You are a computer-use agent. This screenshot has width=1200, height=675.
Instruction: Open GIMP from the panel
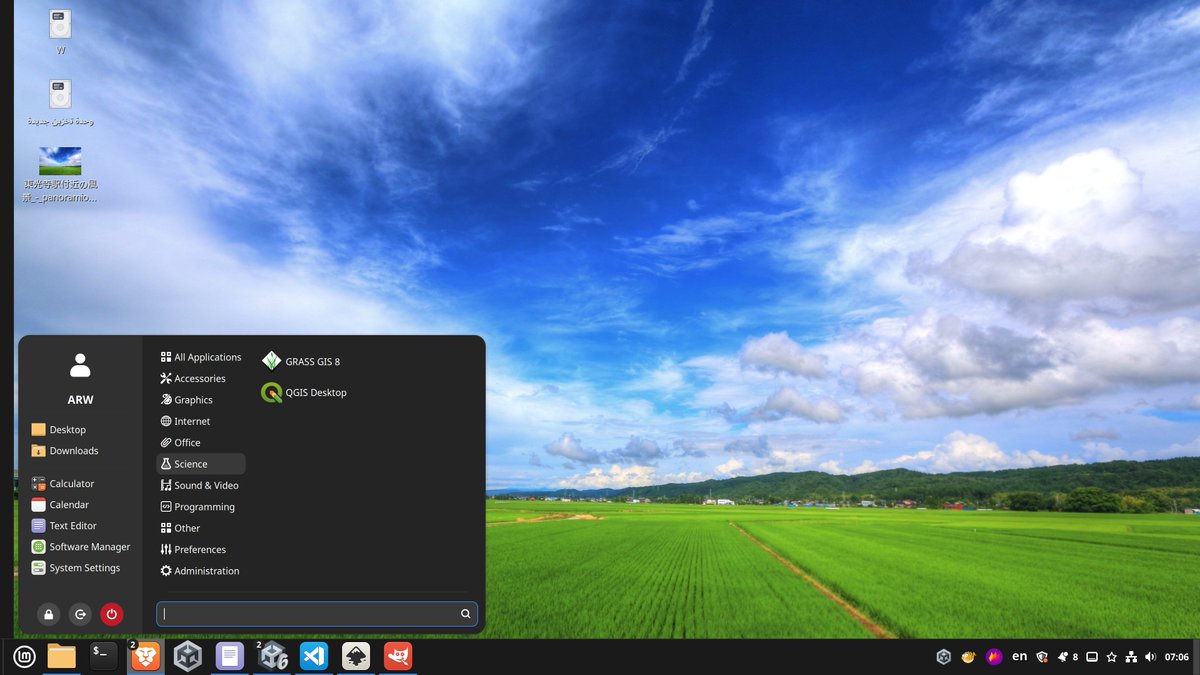coord(398,657)
